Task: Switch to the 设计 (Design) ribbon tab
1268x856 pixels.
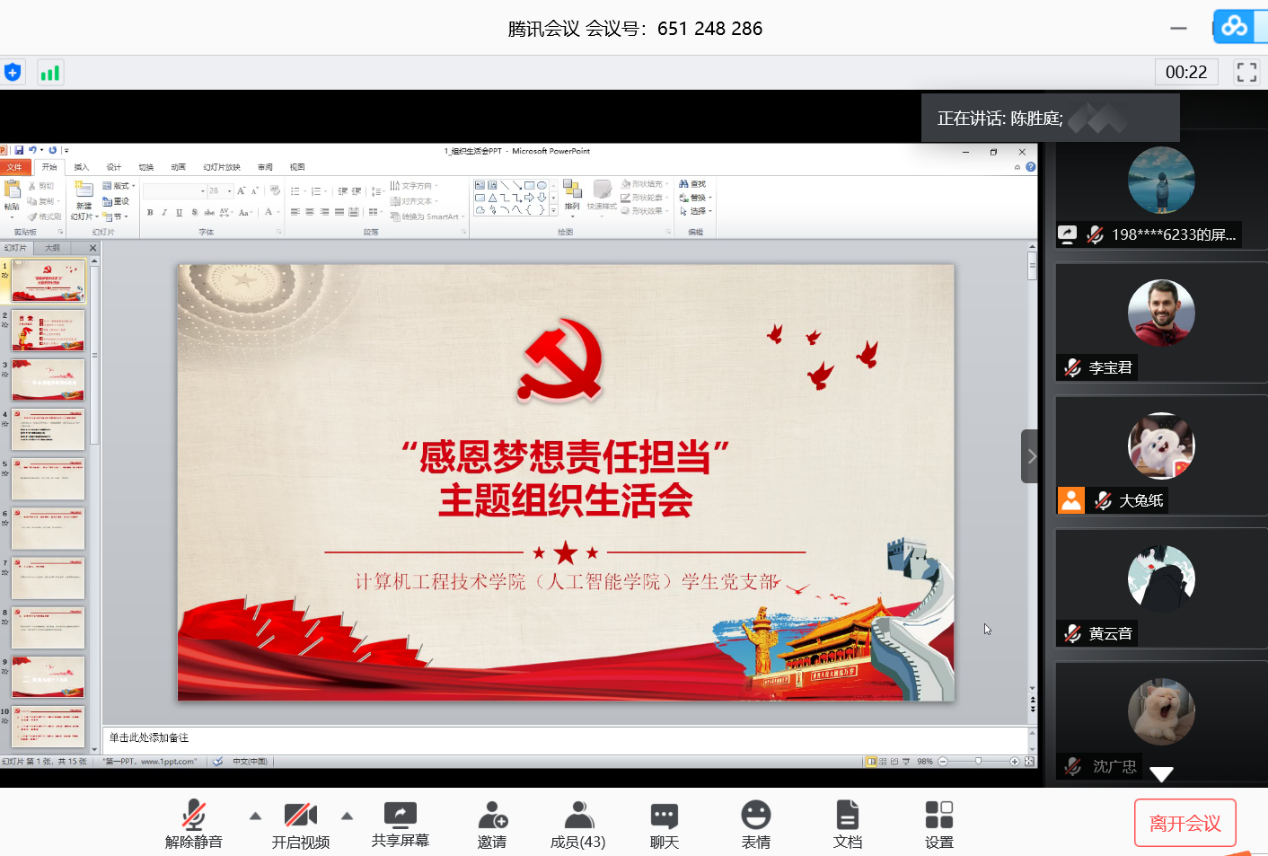Action: coord(114,167)
